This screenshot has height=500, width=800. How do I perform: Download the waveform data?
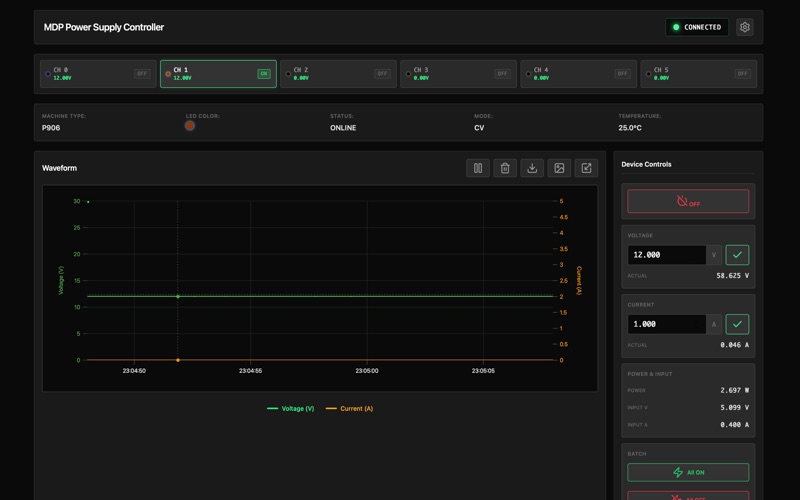[532, 168]
